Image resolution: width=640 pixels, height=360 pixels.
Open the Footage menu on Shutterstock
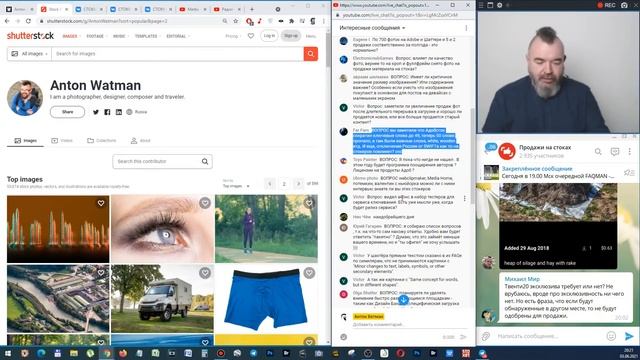click(x=96, y=36)
